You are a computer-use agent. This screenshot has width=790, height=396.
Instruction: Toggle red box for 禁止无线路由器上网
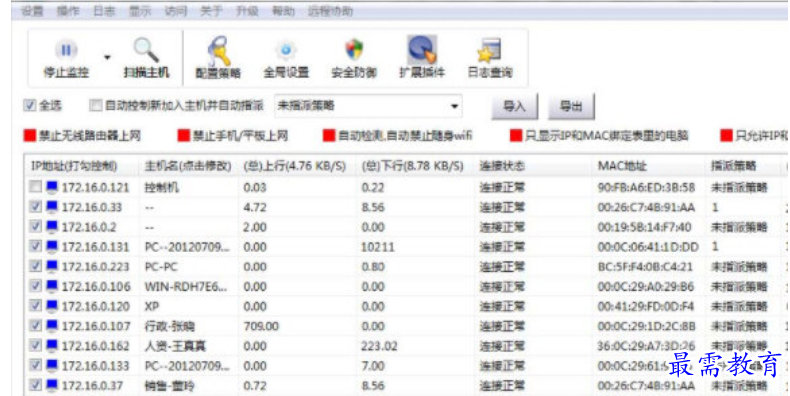(x=30, y=136)
